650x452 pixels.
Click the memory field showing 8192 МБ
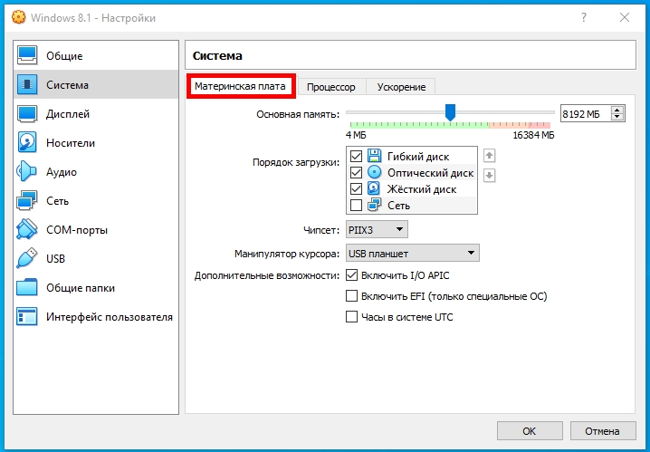585,114
